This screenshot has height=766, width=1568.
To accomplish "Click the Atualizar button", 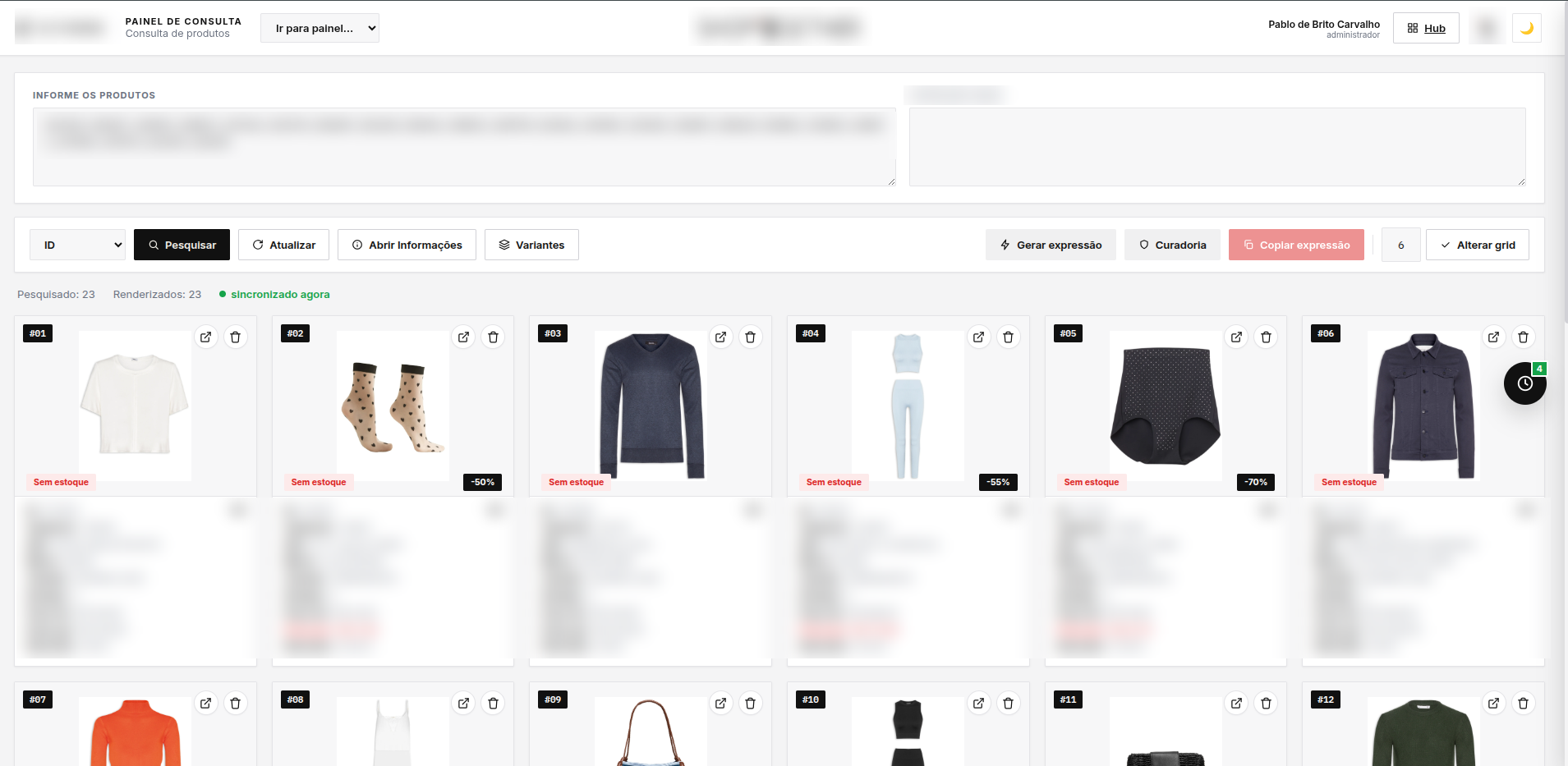I will click(x=283, y=245).
